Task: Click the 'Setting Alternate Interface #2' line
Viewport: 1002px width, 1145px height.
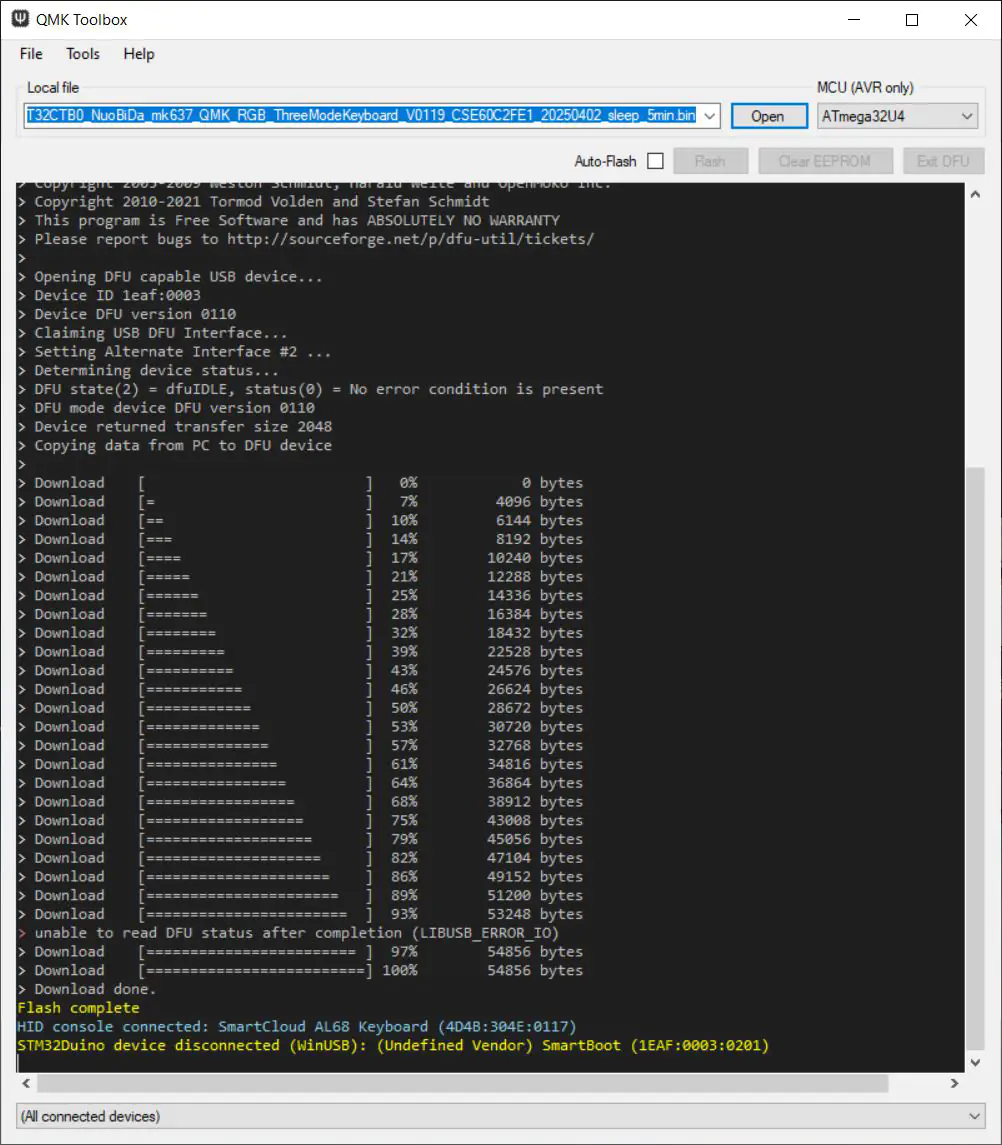Action: click(x=175, y=351)
